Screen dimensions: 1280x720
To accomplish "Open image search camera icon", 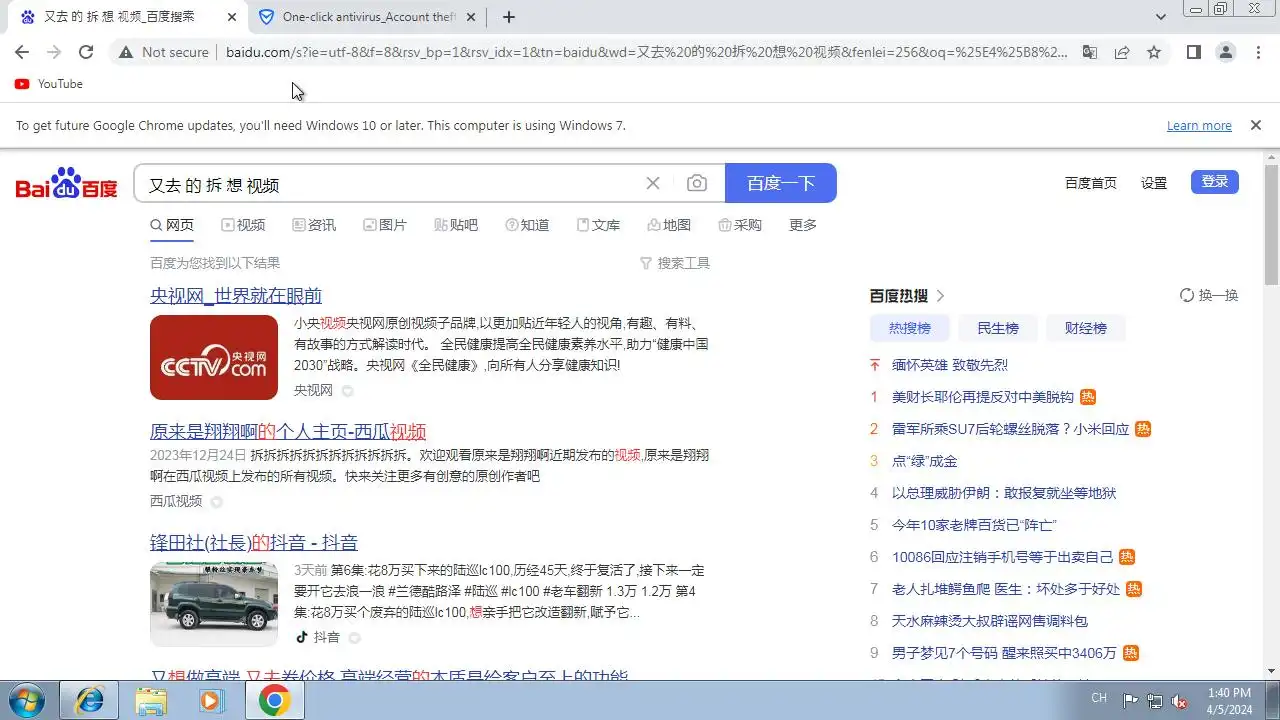I will 697,183.
